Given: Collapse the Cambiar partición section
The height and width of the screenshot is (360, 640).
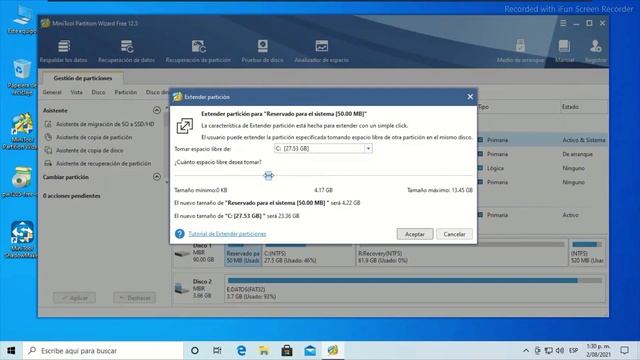Looking at the screenshot, I should (157, 177).
